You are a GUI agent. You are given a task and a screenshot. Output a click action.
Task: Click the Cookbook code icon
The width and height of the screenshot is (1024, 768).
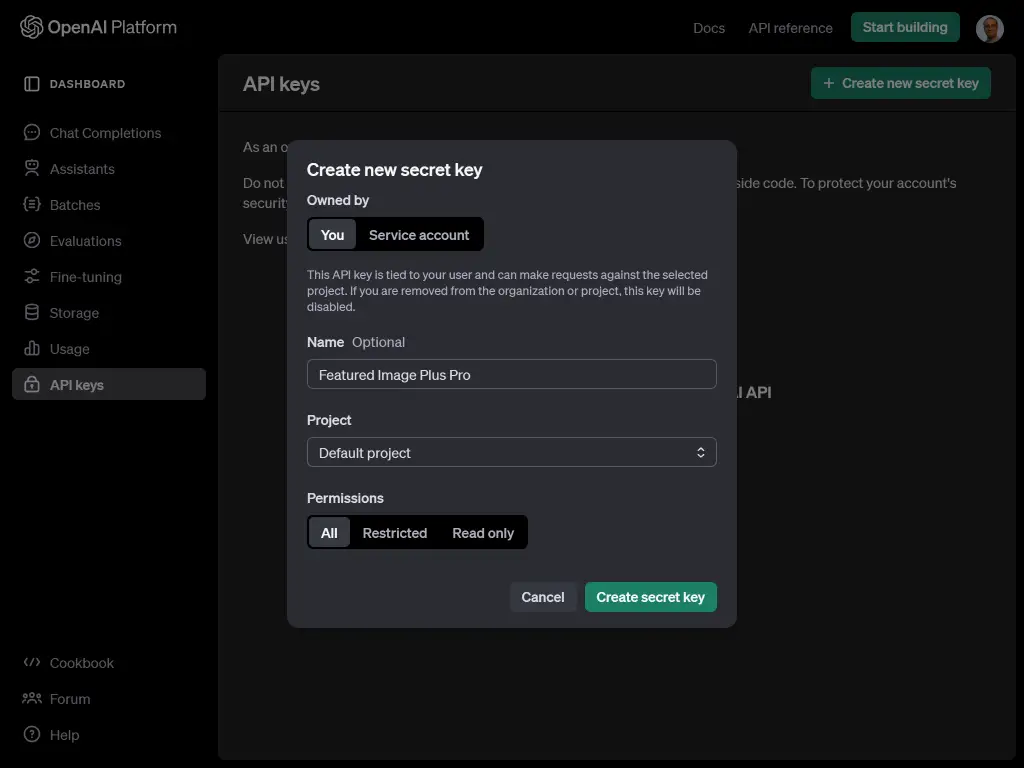pyautogui.click(x=31, y=662)
